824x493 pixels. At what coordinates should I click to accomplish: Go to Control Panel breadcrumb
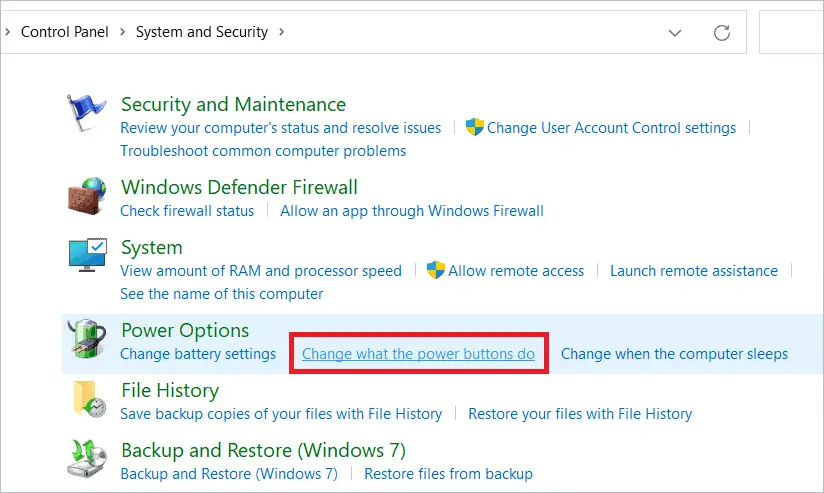(x=65, y=32)
